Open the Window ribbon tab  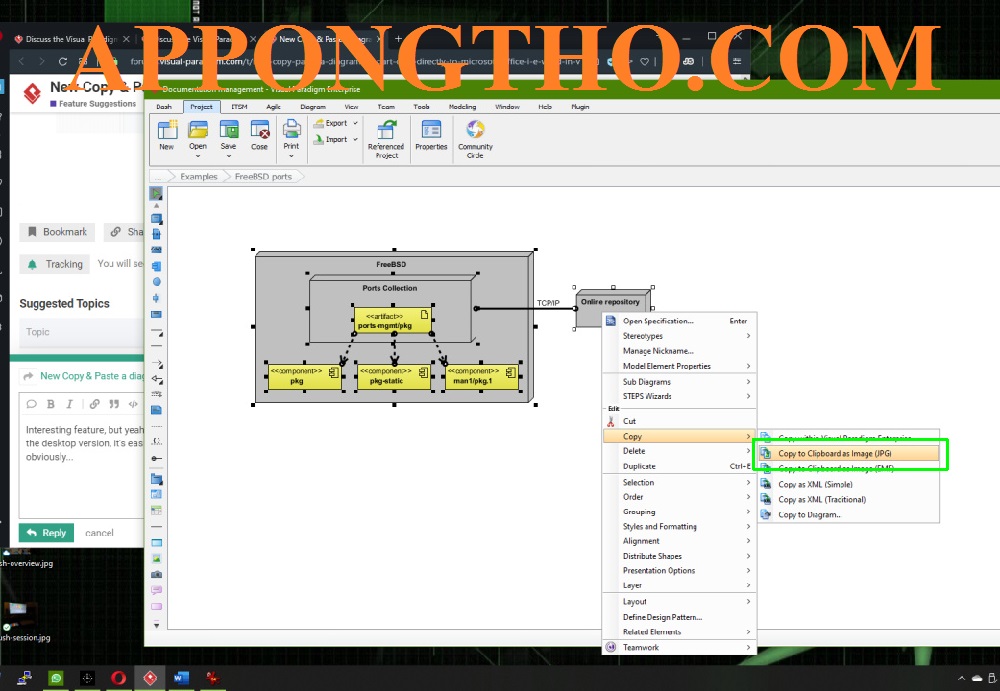pos(507,107)
